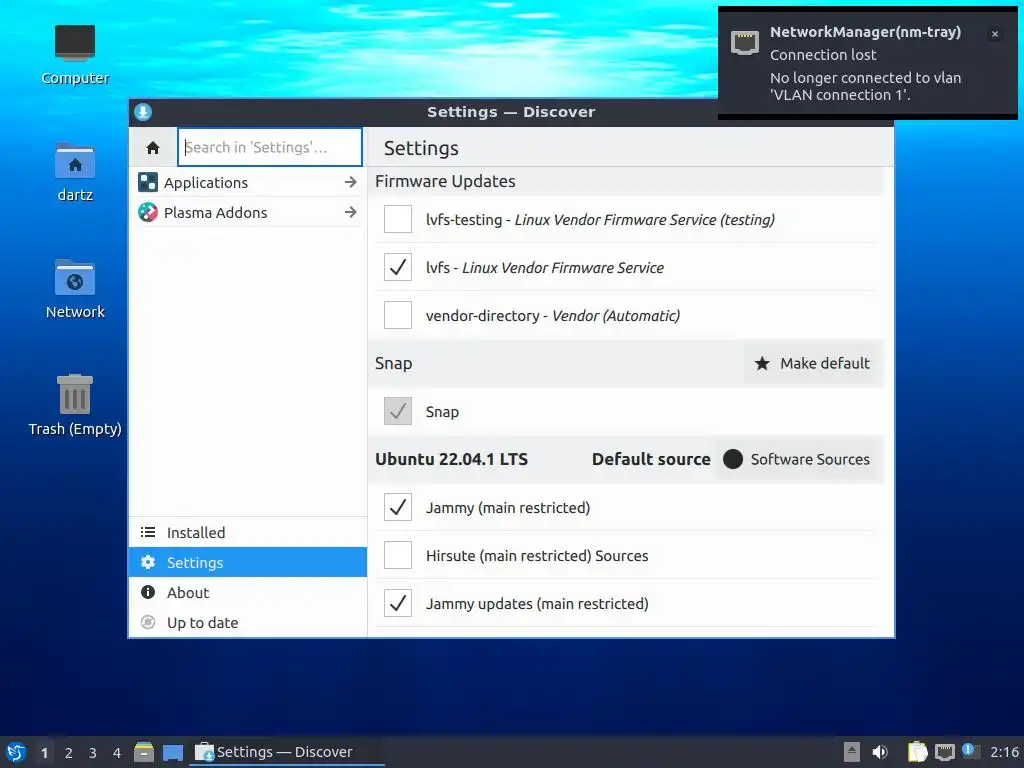Image resolution: width=1024 pixels, height=768 pixels.
Task: Click the 'Snap' section header
Action: (393, 363)
